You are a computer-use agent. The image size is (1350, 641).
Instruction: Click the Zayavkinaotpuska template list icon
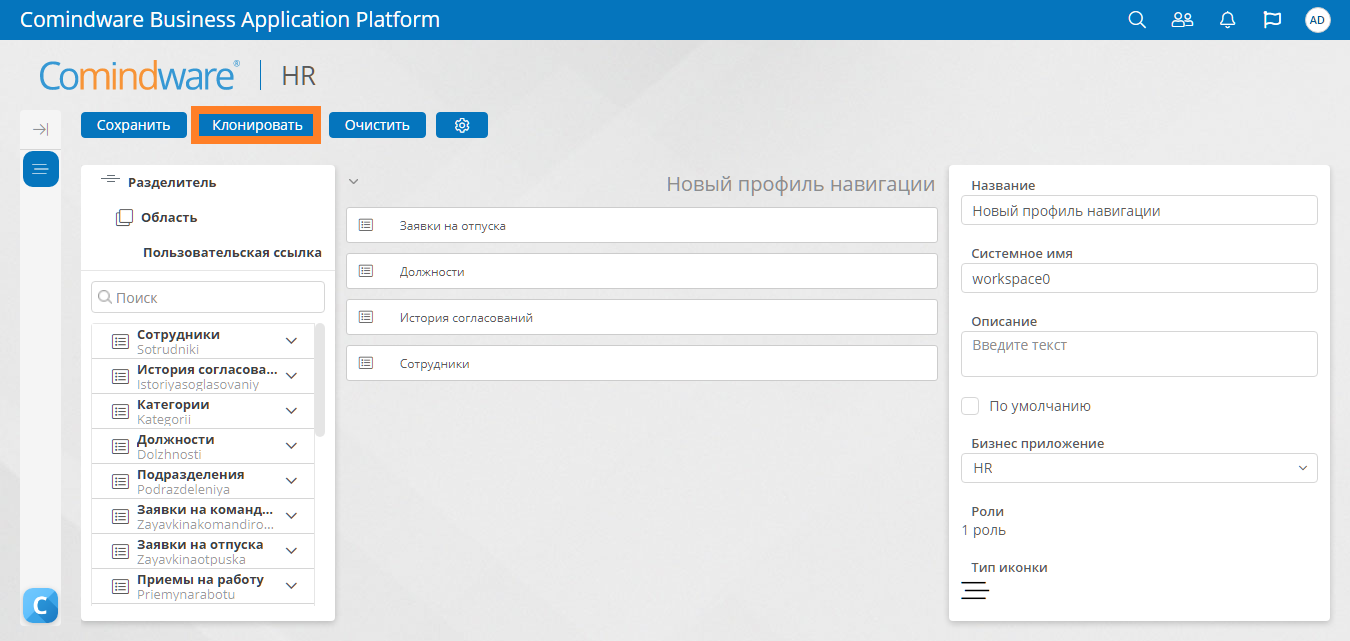[120, 551]
